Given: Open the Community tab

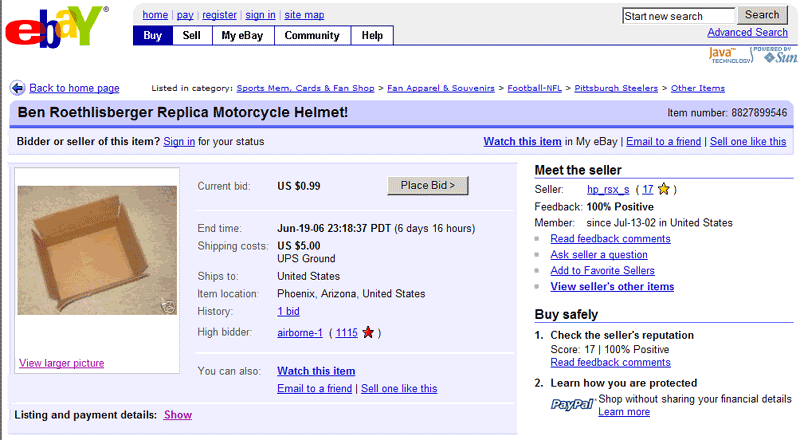Looking at the screenshot, I should tap(312, 36).
